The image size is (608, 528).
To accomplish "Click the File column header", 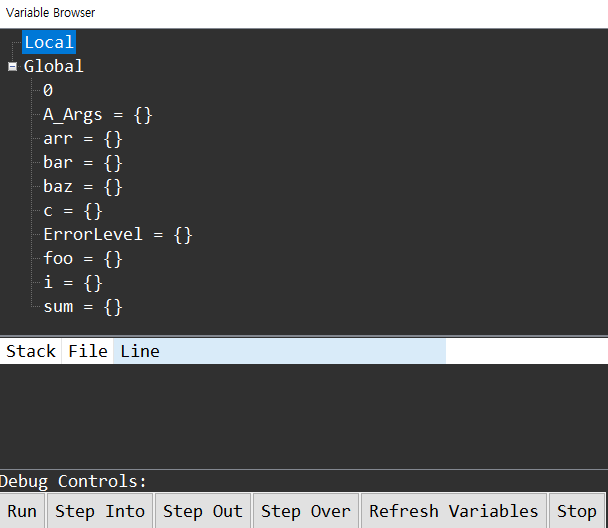I will 88,351.
